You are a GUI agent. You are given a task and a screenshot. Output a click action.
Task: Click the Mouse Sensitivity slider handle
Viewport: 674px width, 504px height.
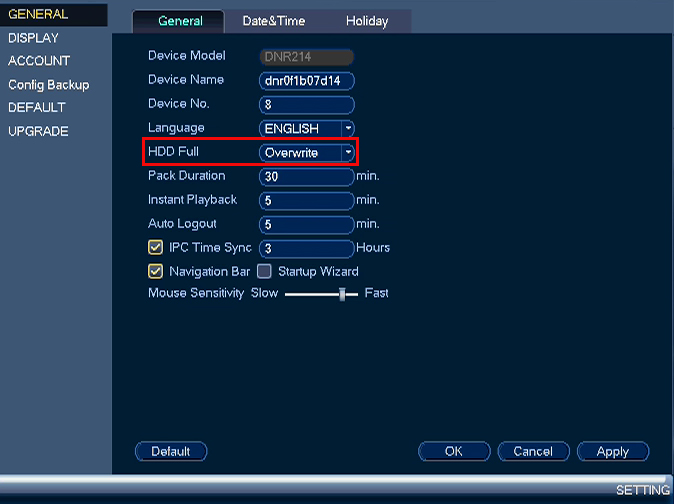click(x=342, y=294)
